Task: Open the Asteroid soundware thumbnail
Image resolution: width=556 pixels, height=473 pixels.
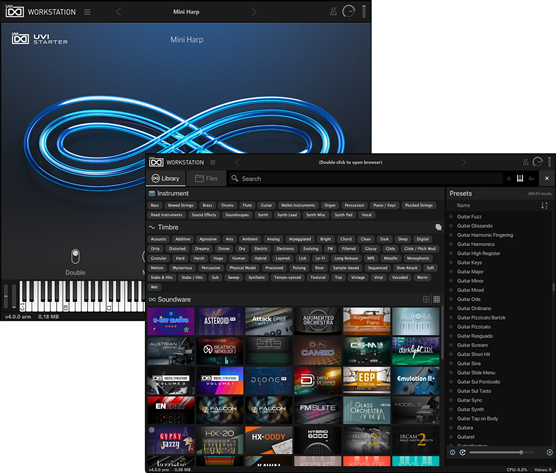Action: tap(220, 321)
